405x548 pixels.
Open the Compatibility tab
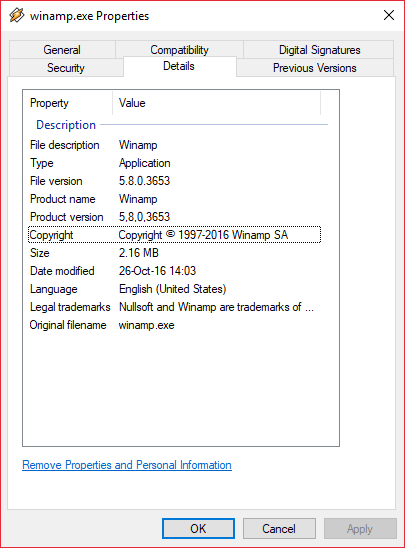179,50
